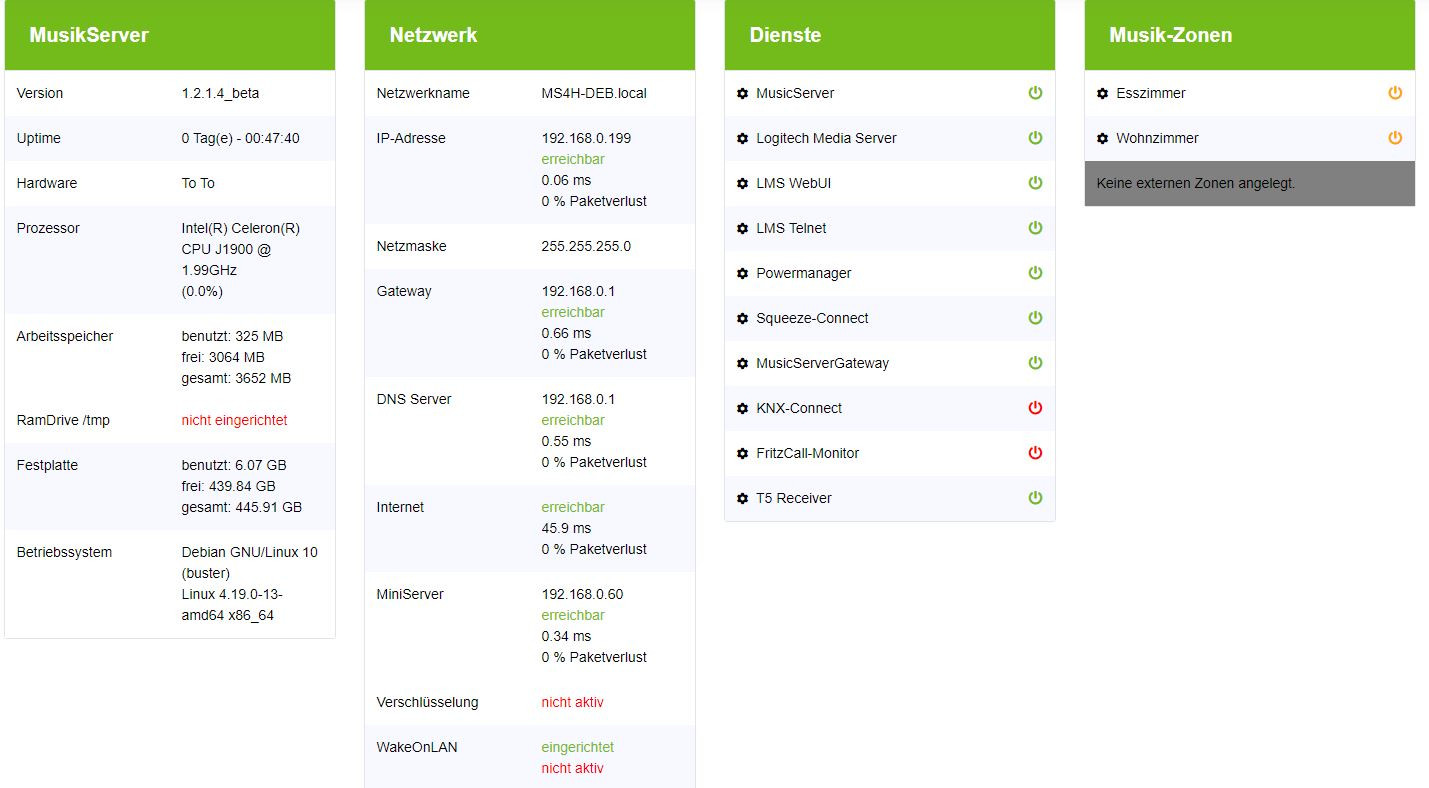Viewport: 1429px width, 788px height.
Task: Open the Powermanager gear icon
Action: tap(742, 274)
